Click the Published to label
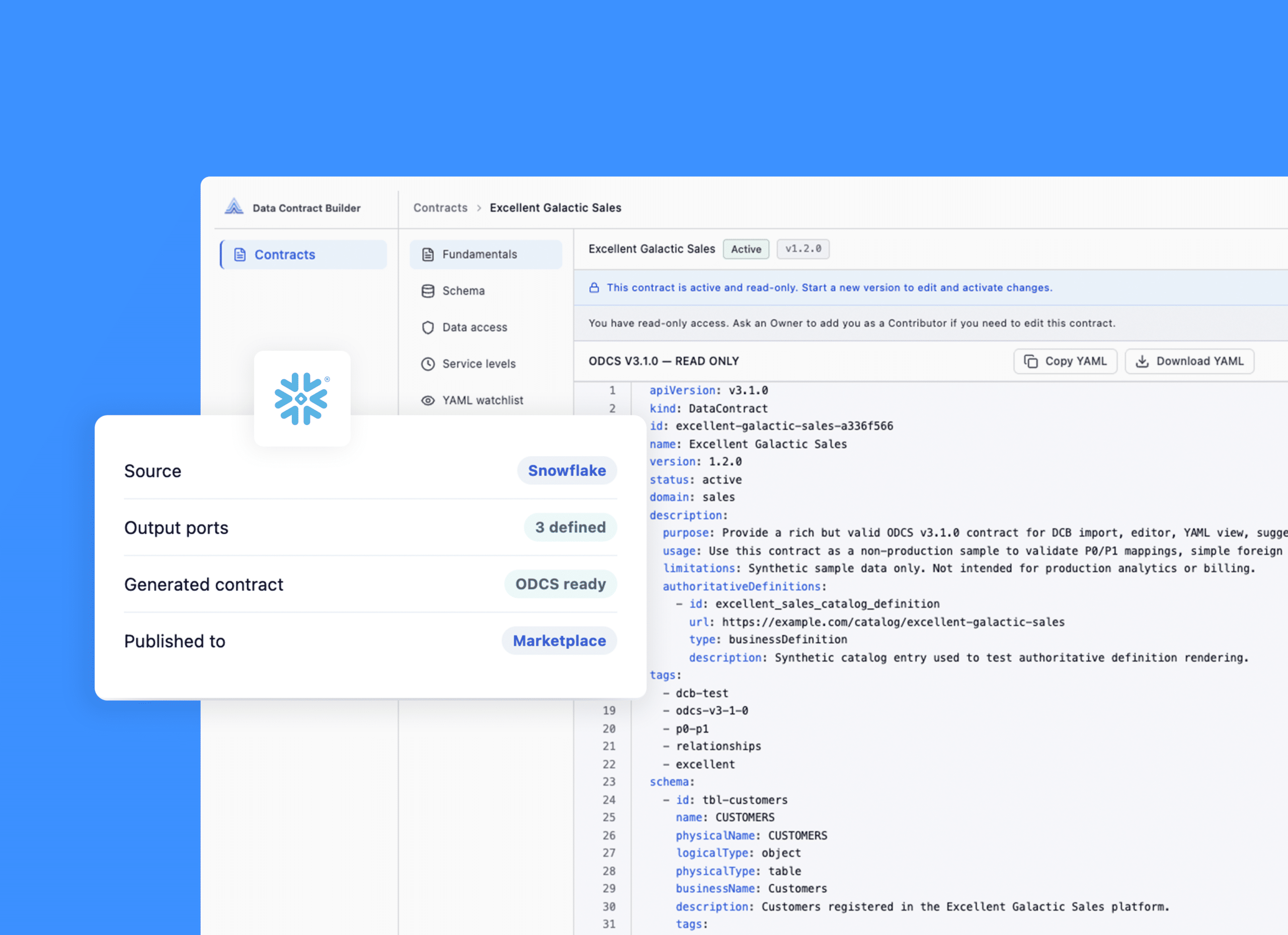The image size is (1288, 935). point(175,641)
